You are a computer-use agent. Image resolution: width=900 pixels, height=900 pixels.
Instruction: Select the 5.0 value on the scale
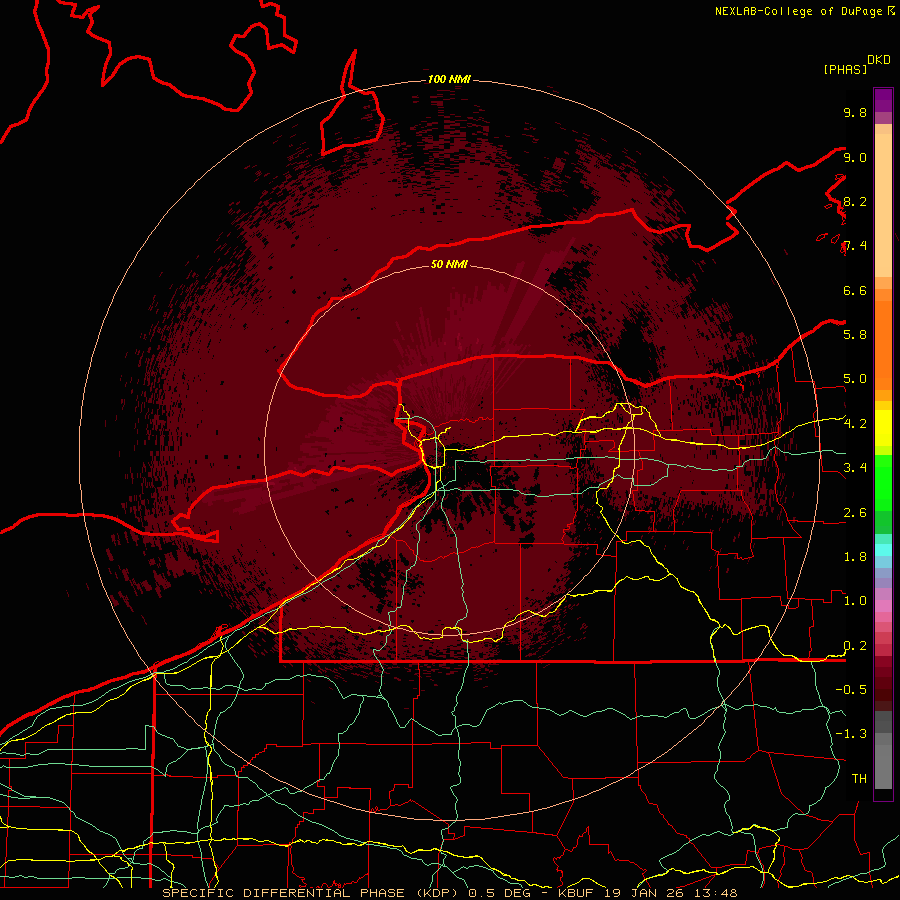[x=855, y=379]
